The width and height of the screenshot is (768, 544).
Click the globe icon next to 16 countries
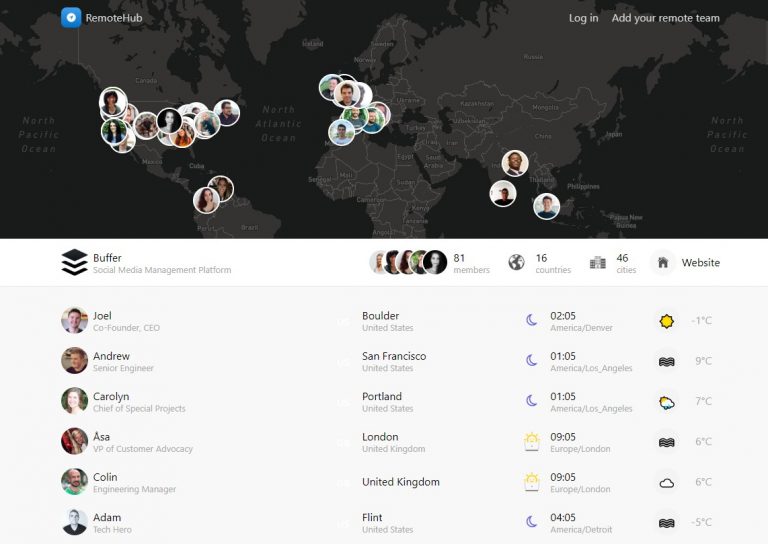pos(516,262)
